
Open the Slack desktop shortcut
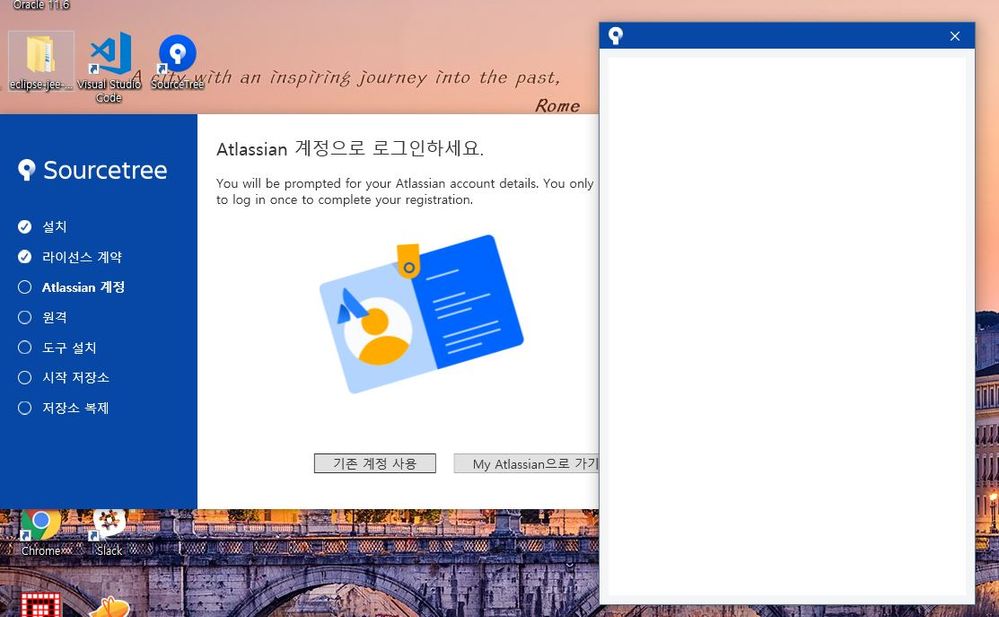(109, 533)
